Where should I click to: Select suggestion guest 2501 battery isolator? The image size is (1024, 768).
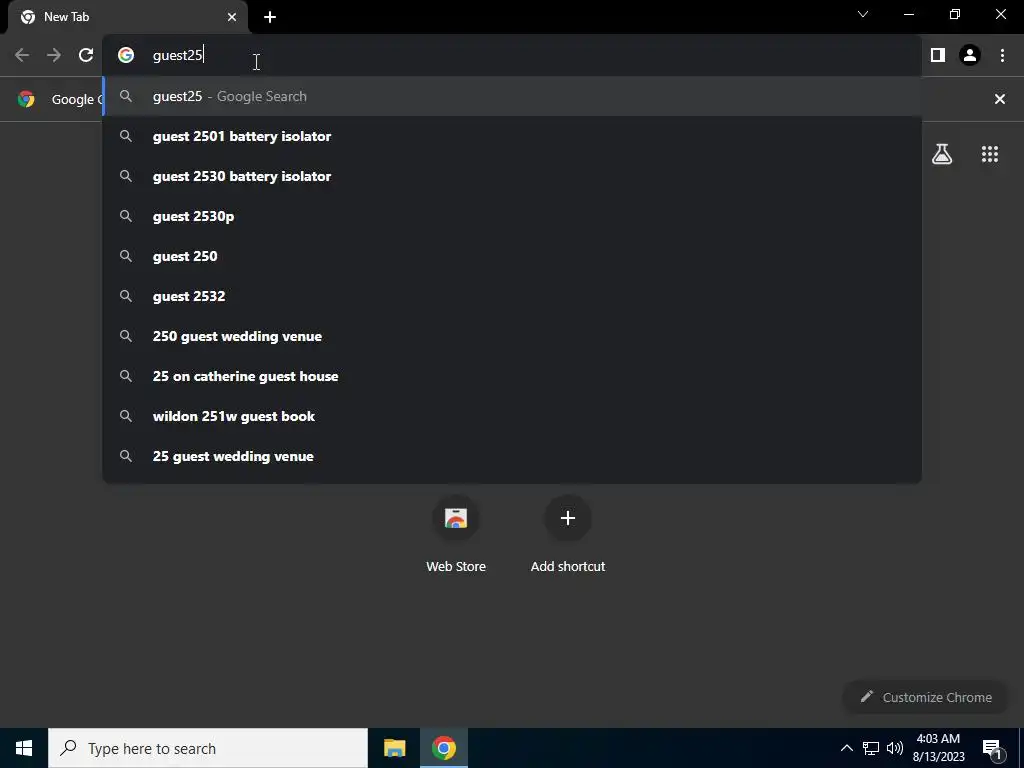click(512, 136)
